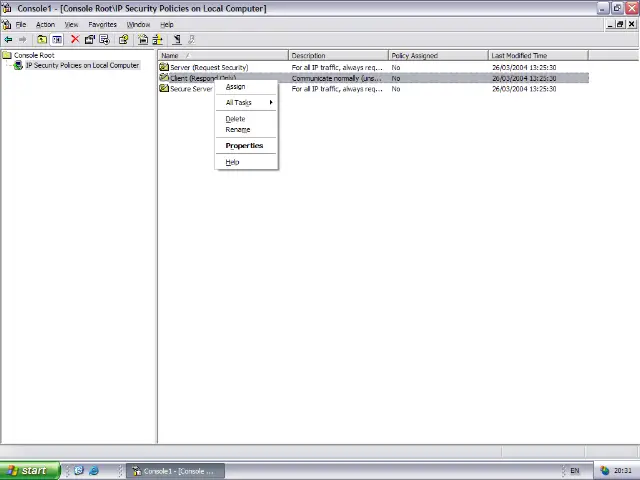Viewport: 640px width, 480px height.
Task: Choose Assign from the context menu
Action: (246, 87)
